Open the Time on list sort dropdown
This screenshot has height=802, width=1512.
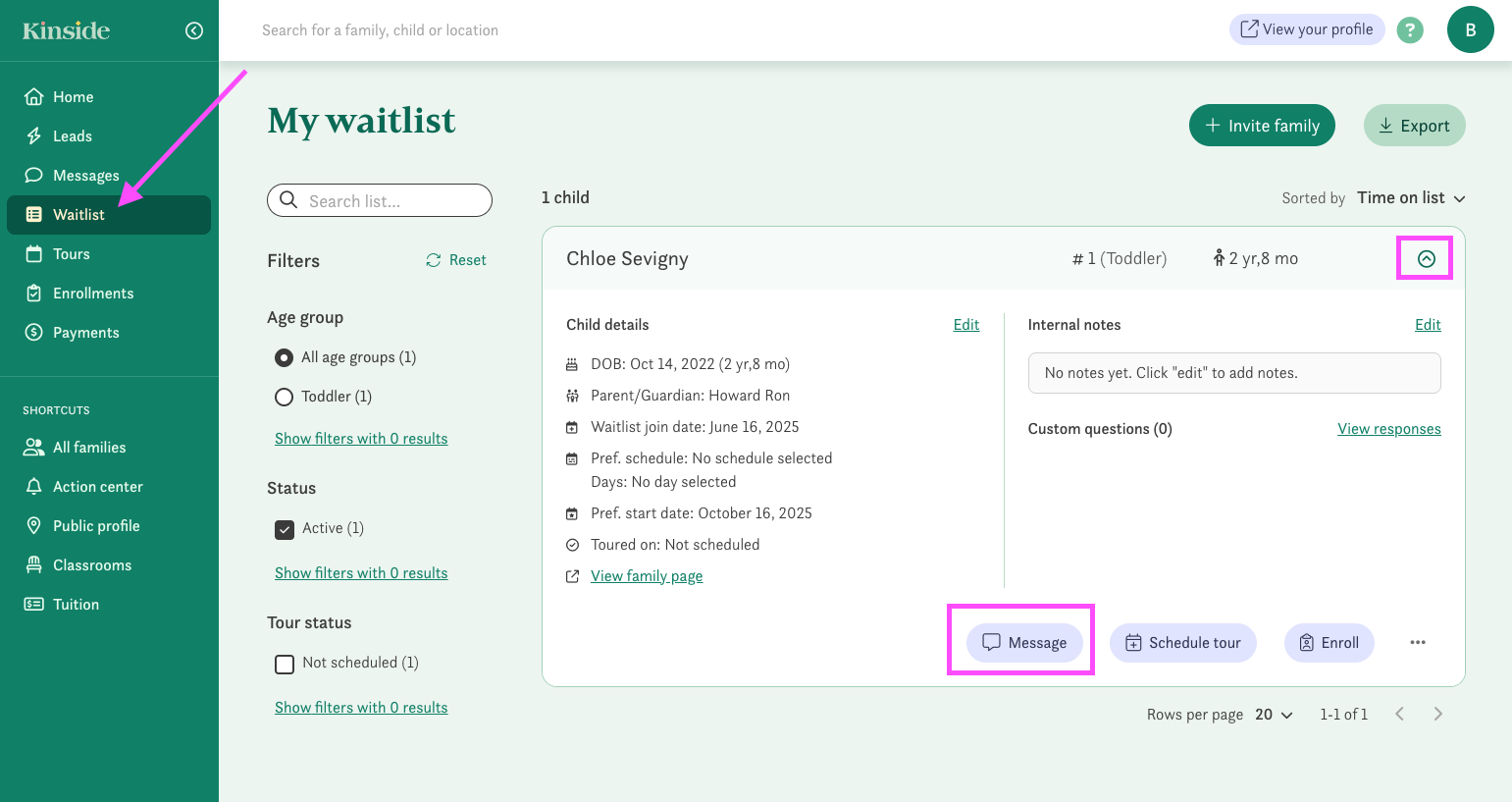1410,198
